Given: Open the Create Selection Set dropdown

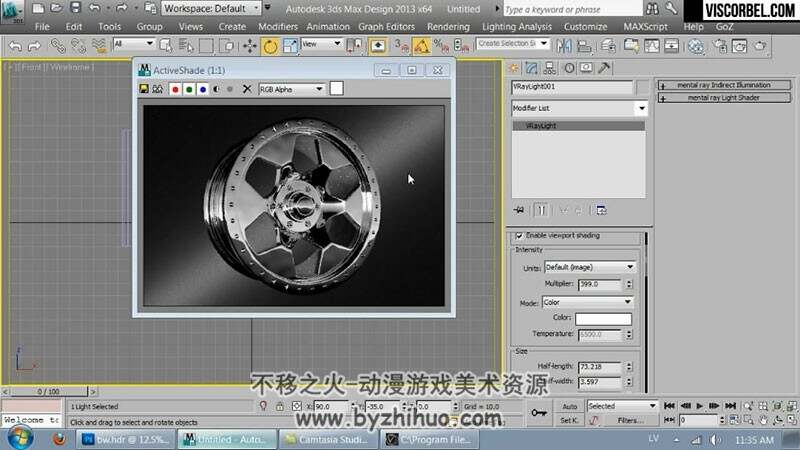Looking at the screenshot, I should 512,44.
